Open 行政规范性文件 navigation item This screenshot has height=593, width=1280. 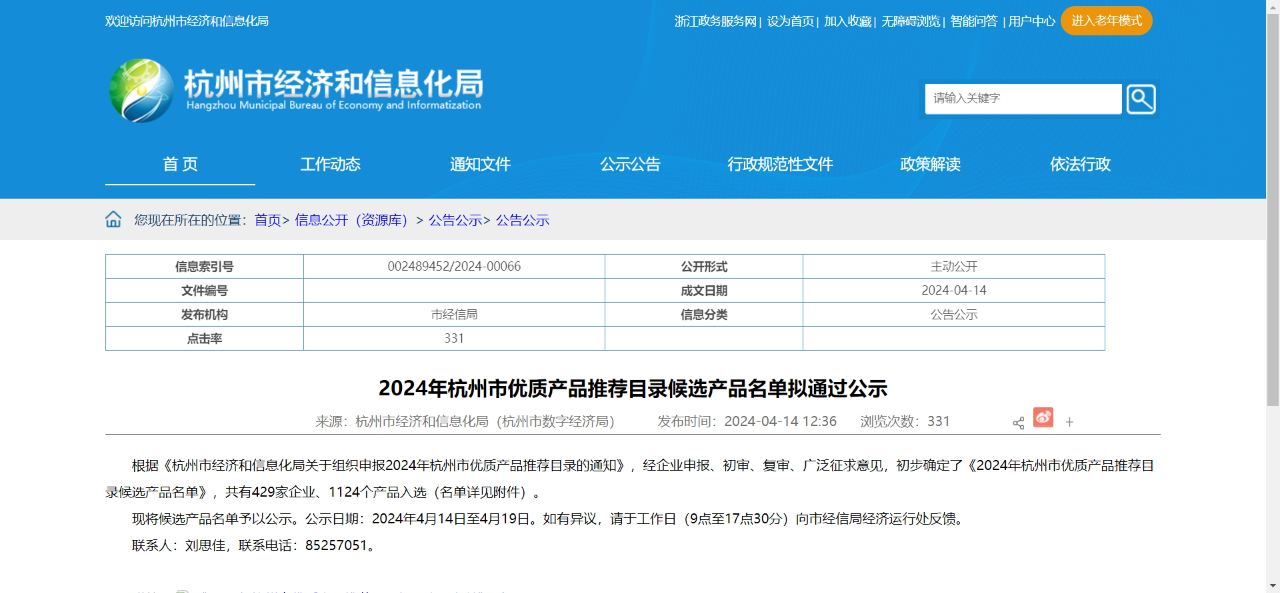pos(780,165)
